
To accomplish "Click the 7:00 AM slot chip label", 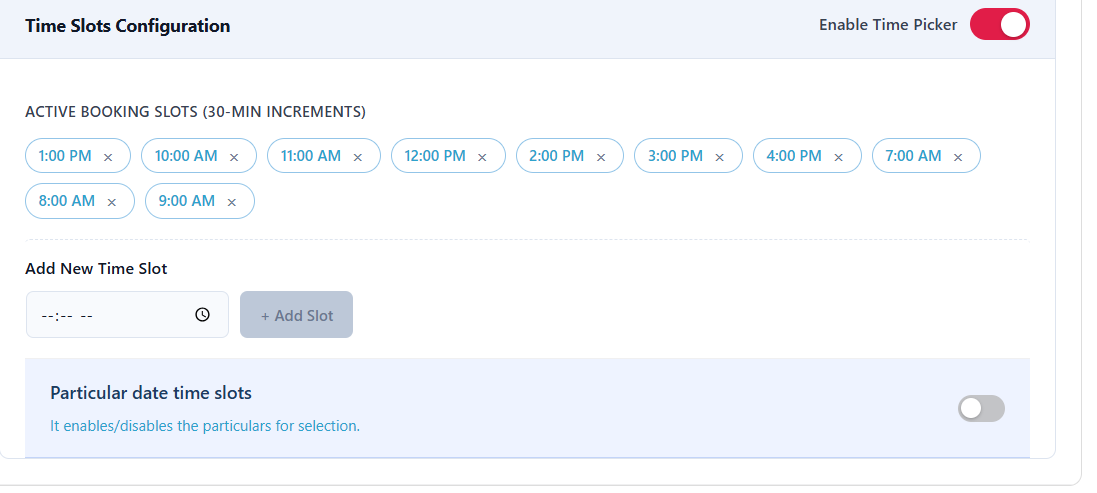I will click(x=914, y=156).
